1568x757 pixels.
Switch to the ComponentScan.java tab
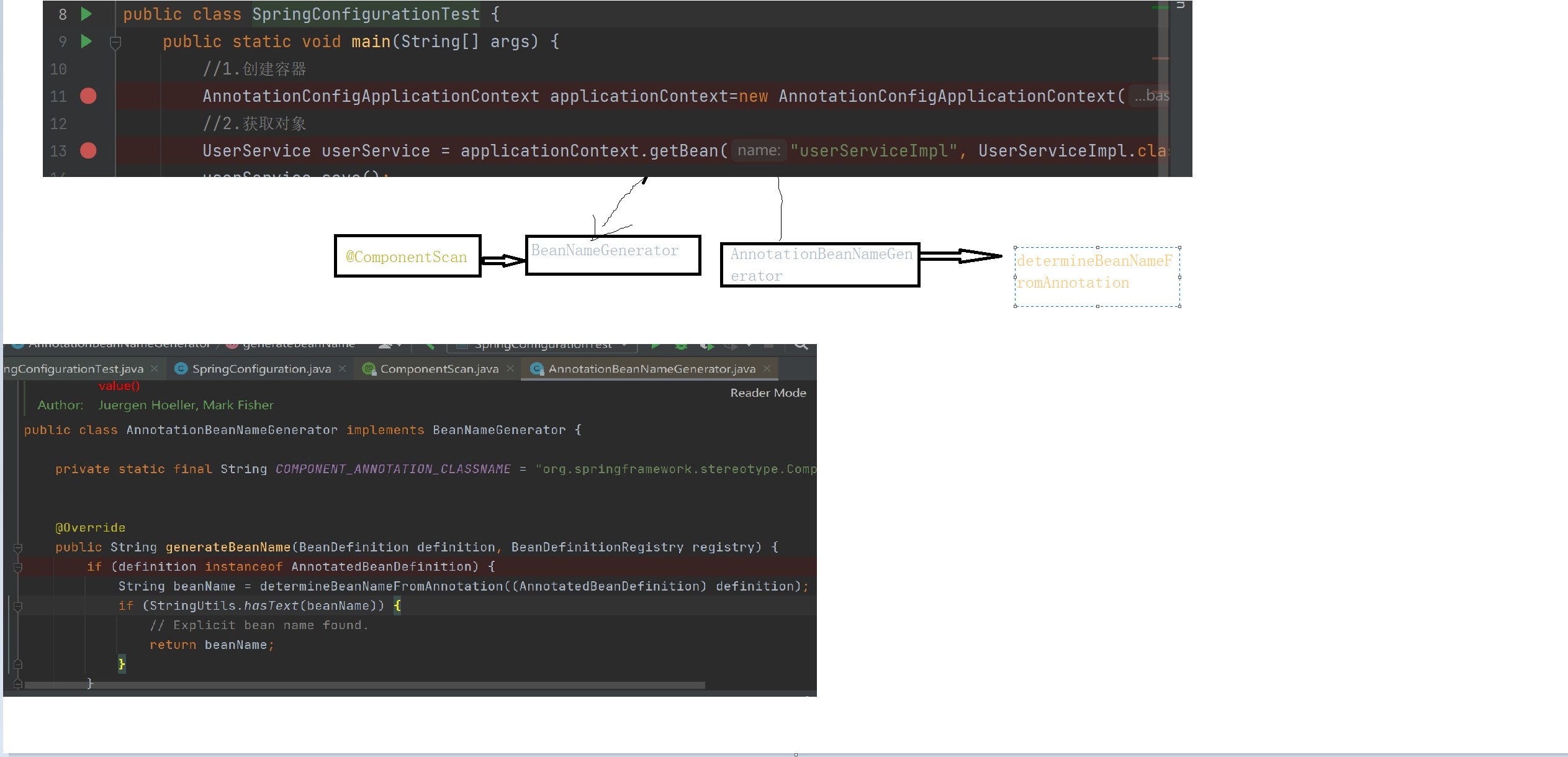coord(439,369)
